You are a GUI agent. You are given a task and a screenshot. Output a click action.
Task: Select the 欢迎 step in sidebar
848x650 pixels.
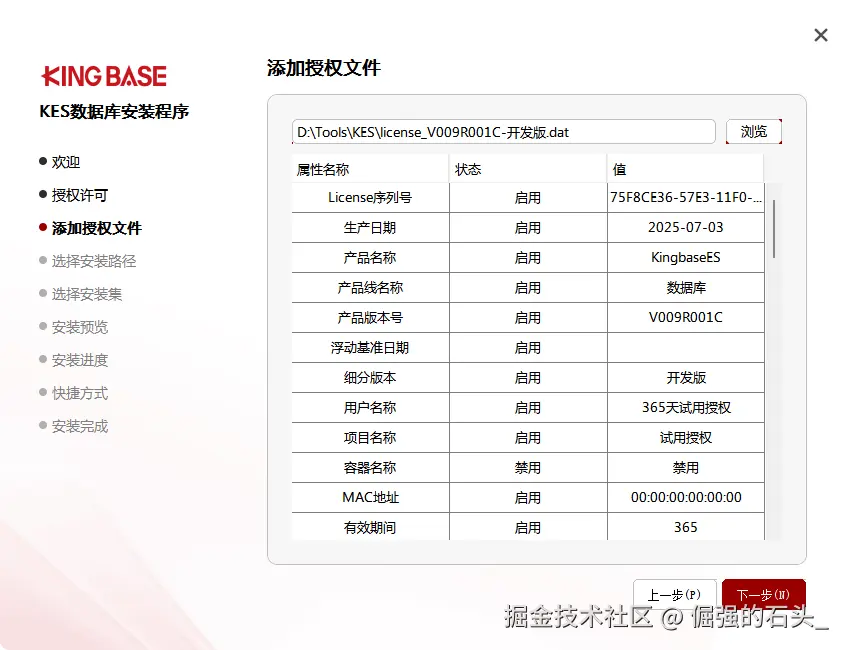click(59, 162)
